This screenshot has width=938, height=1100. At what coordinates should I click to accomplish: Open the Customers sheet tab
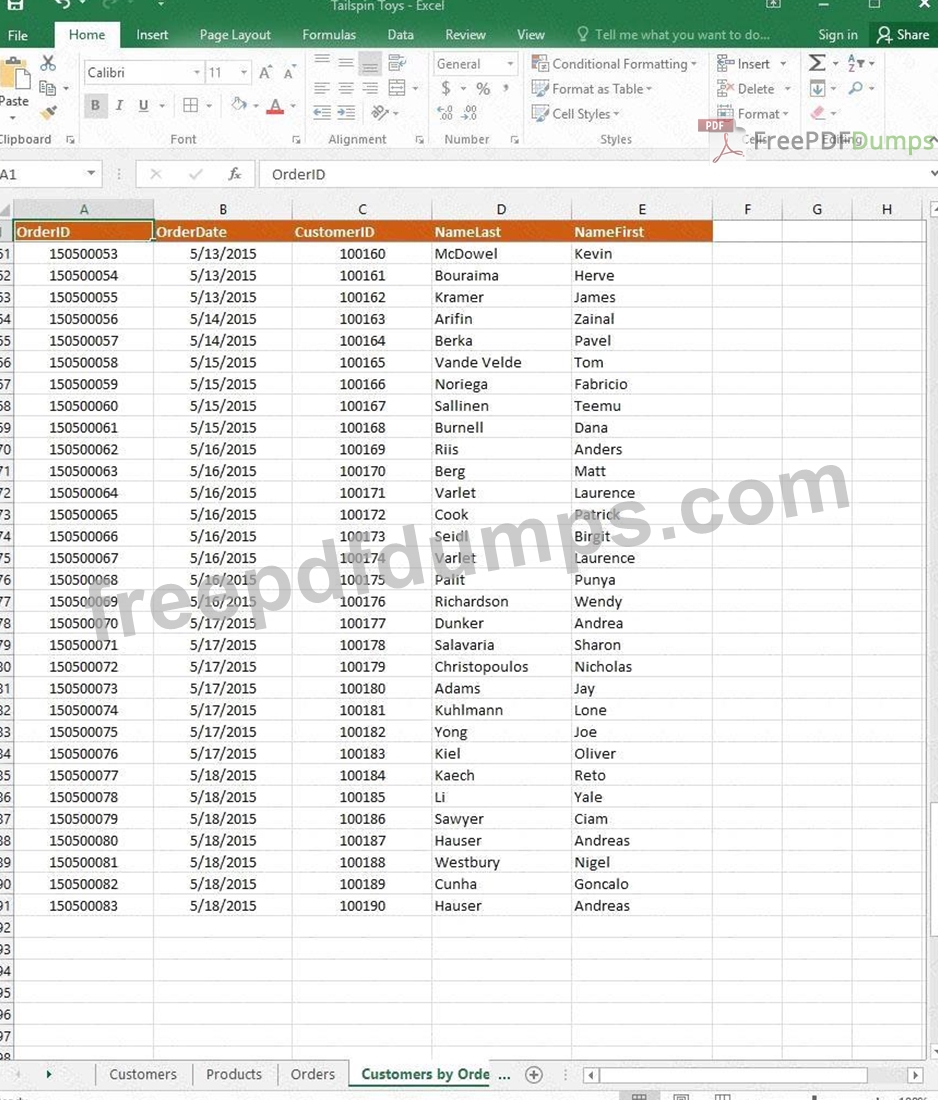[143, 1074]
